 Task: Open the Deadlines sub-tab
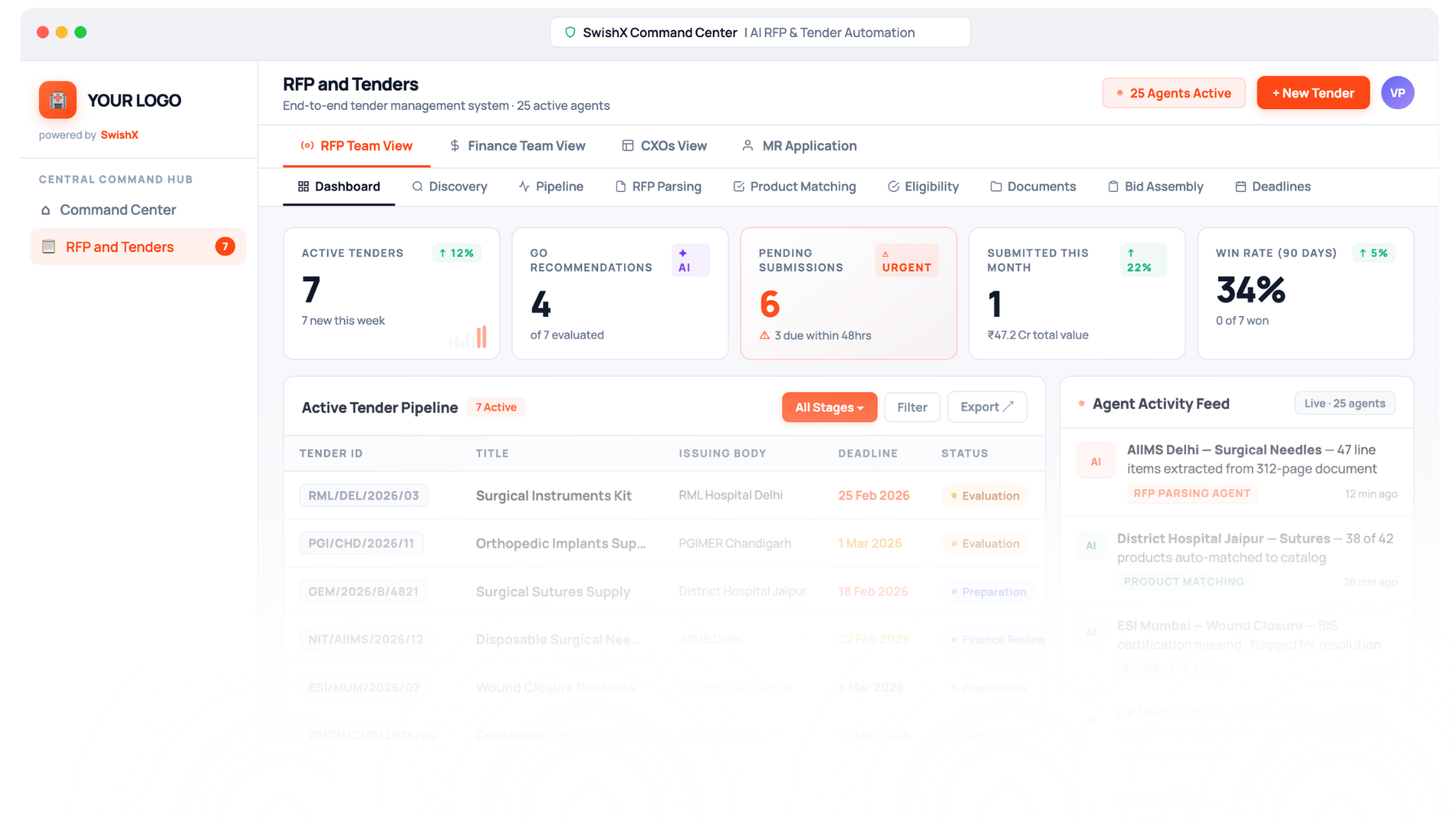(x=1272, y=187)
